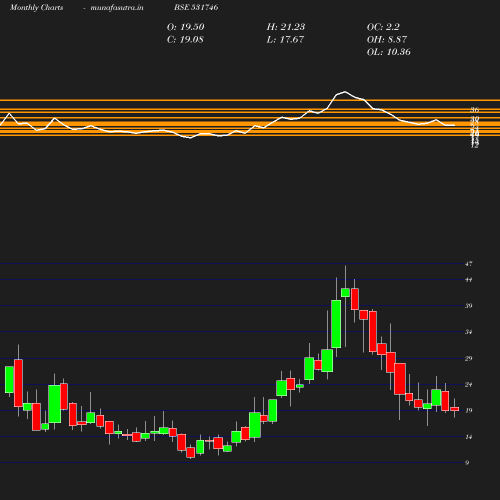Click the last red candle at the chart's end
This screenshot has height=500, width=500.
455,409
